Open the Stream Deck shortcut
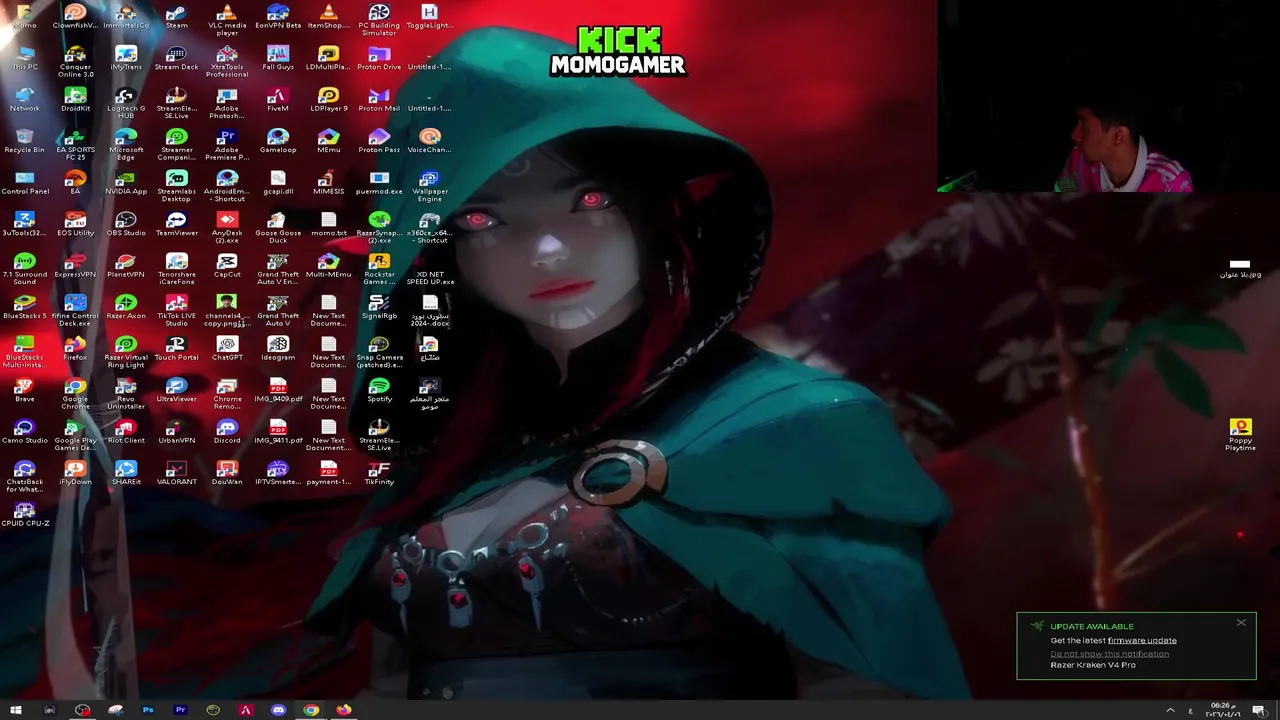This screenshot has width=1280, height=720. 176,58
